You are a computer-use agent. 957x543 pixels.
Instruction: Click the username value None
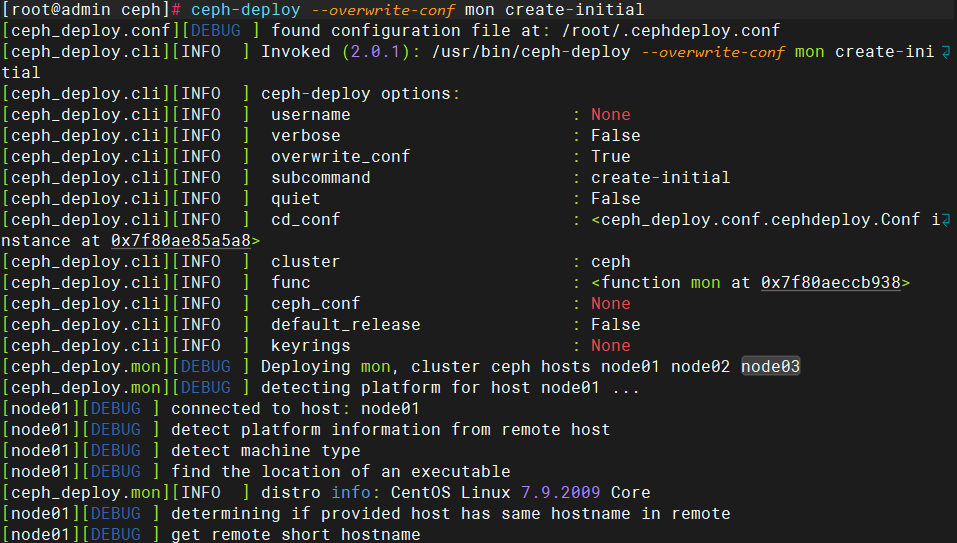[x=610, y=115]
